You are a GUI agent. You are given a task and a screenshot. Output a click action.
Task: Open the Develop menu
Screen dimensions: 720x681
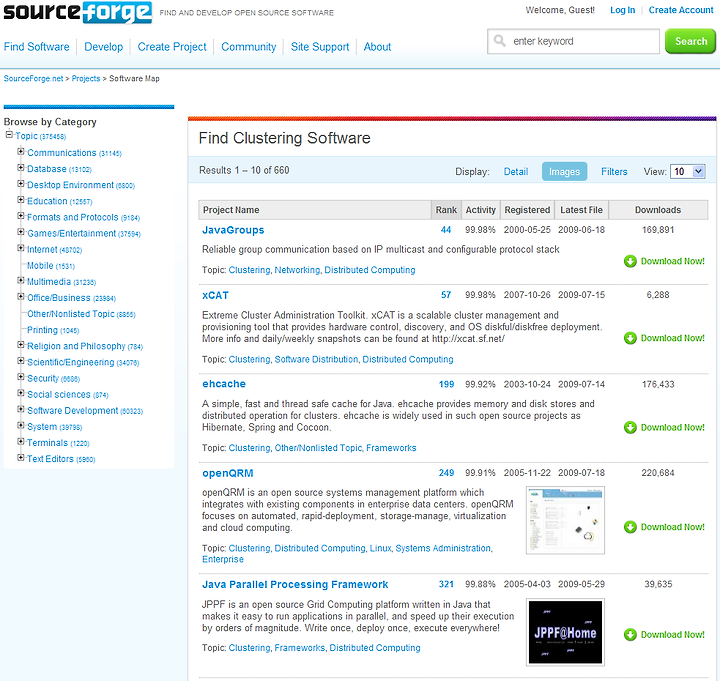(x=104, y=47)
